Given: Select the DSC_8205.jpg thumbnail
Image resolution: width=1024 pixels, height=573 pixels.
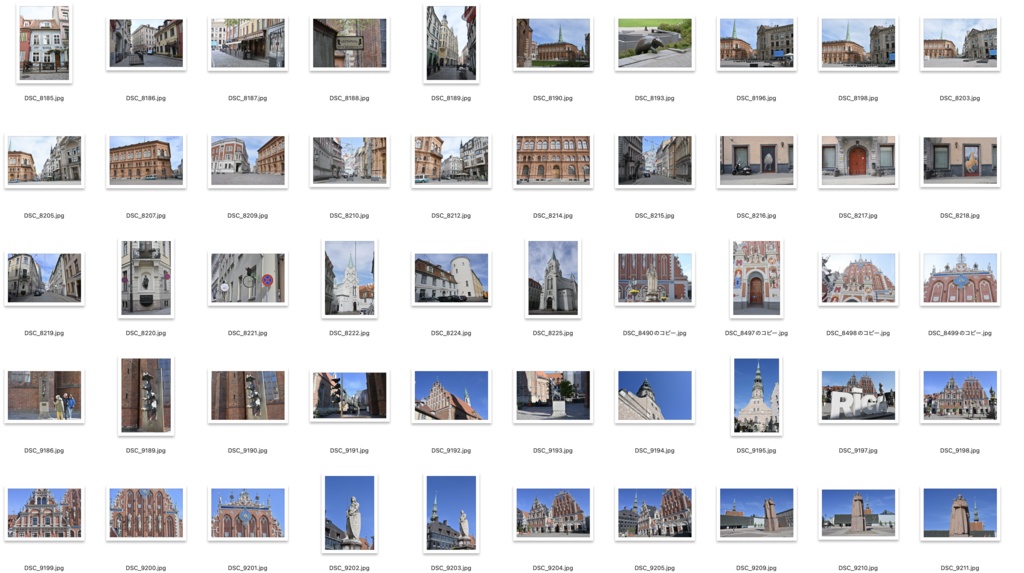Looking at the screenshot, I should coord(44,160).
